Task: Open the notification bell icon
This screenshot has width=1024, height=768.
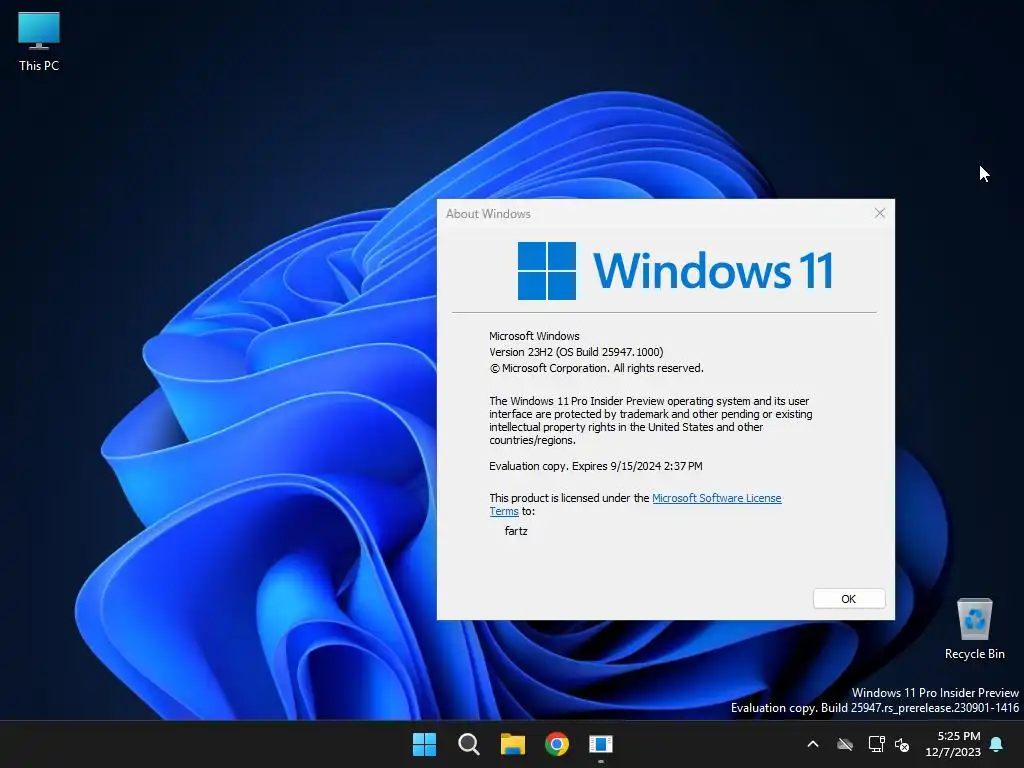Action: pyautogui.click(x=997, y=744)
